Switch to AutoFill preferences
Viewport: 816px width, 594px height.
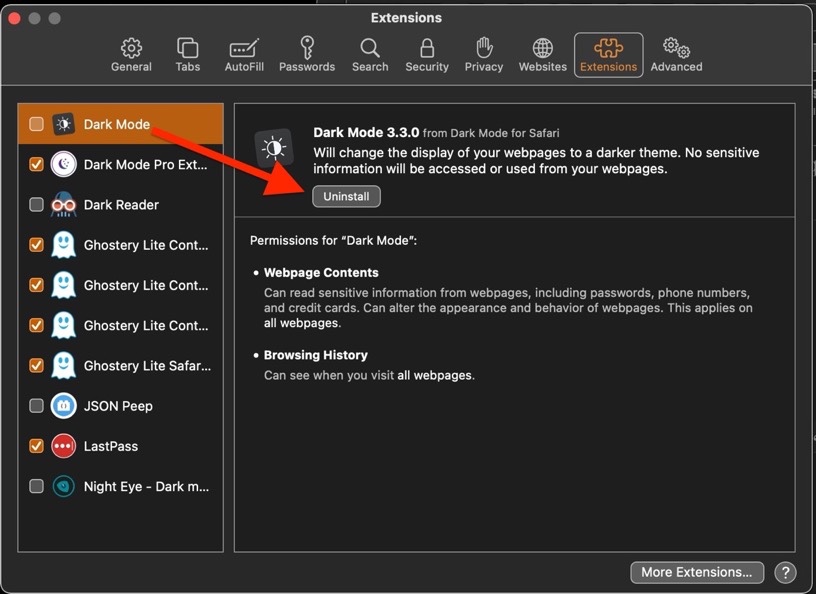click(x=244, y=55)
